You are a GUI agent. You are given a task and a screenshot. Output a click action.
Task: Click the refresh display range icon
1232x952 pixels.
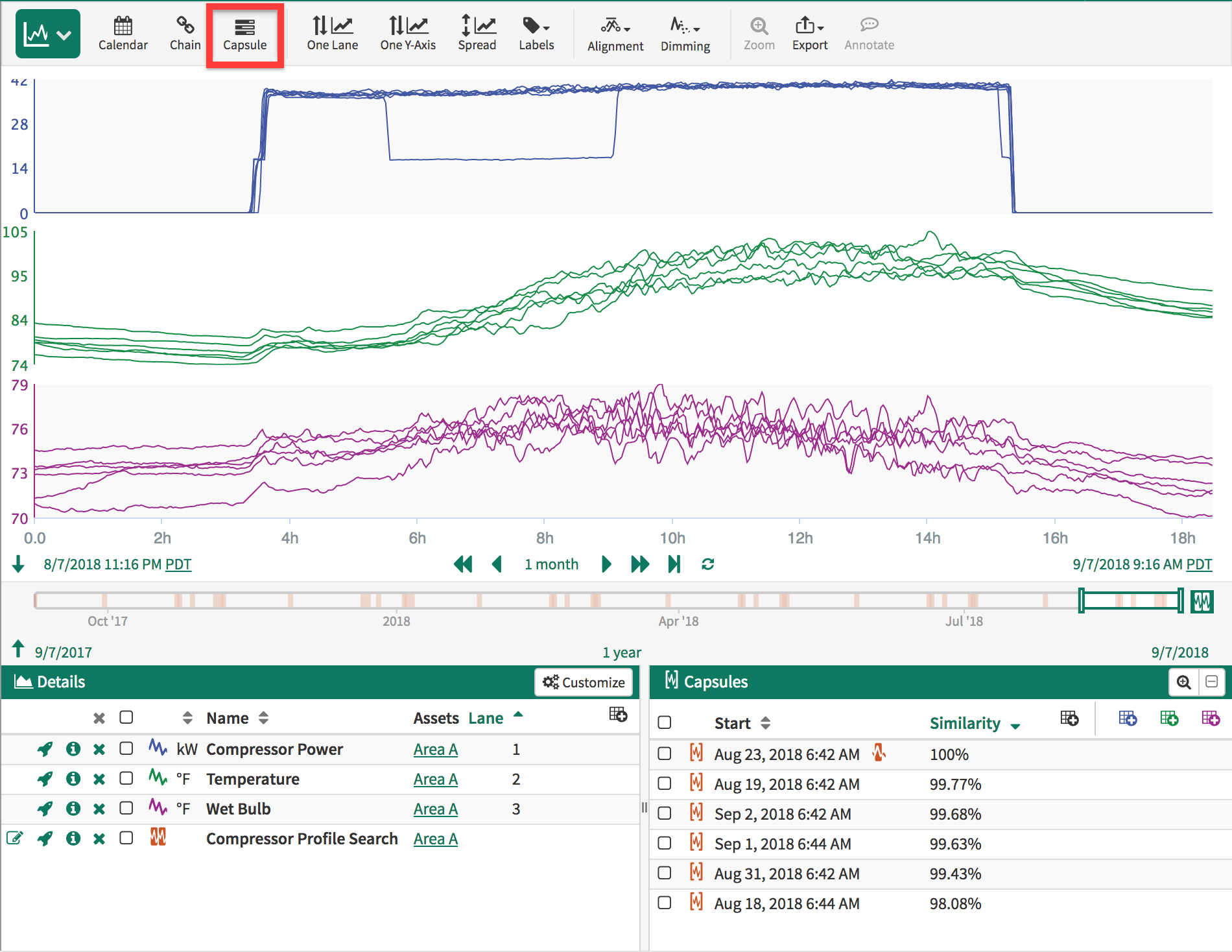[707, 564]
